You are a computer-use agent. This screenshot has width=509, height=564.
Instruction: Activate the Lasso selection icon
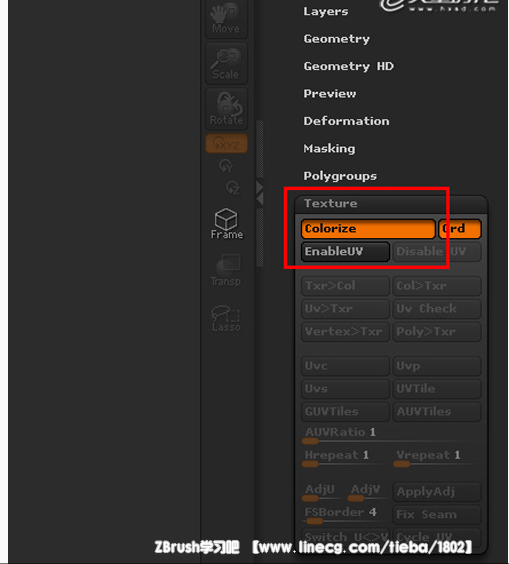[x=226, y=318]
